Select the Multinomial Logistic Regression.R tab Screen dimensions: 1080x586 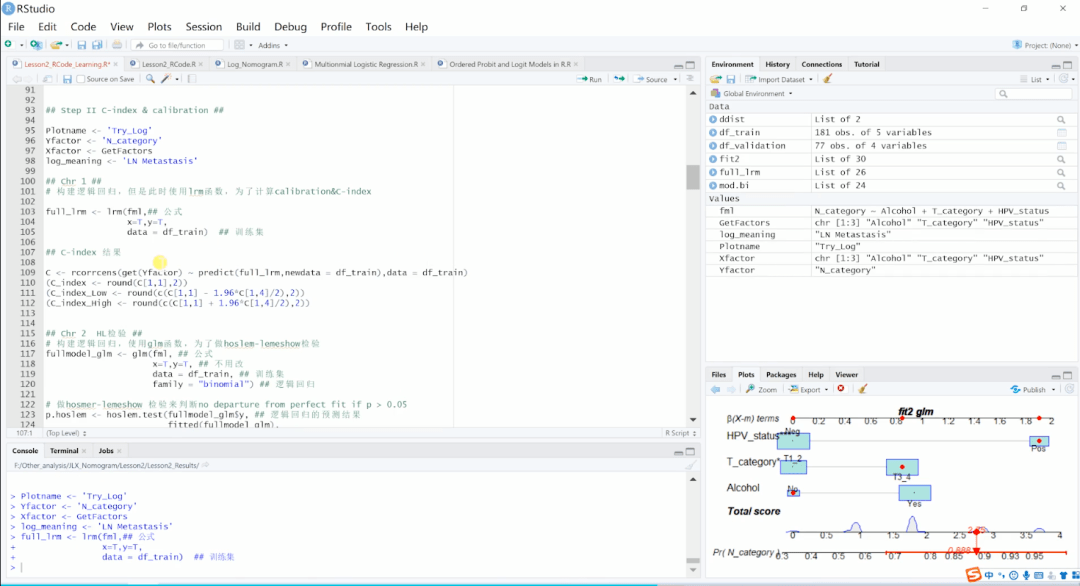366,64
